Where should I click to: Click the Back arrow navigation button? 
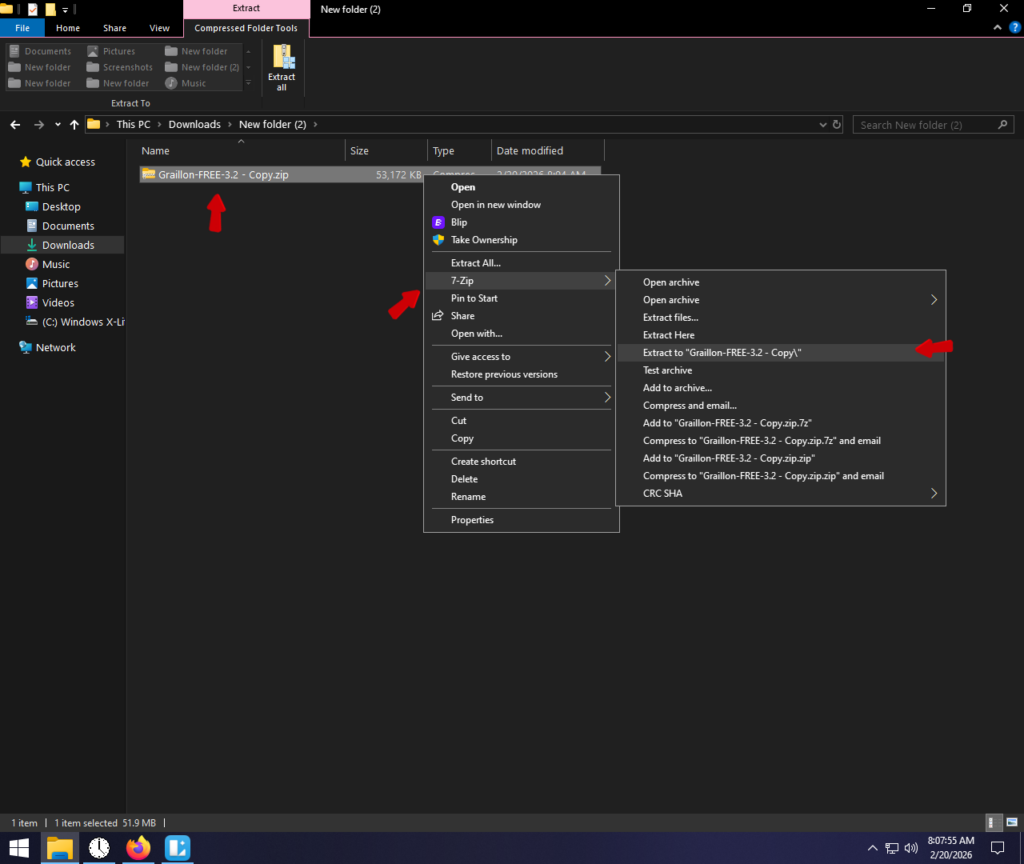[15, 125]
